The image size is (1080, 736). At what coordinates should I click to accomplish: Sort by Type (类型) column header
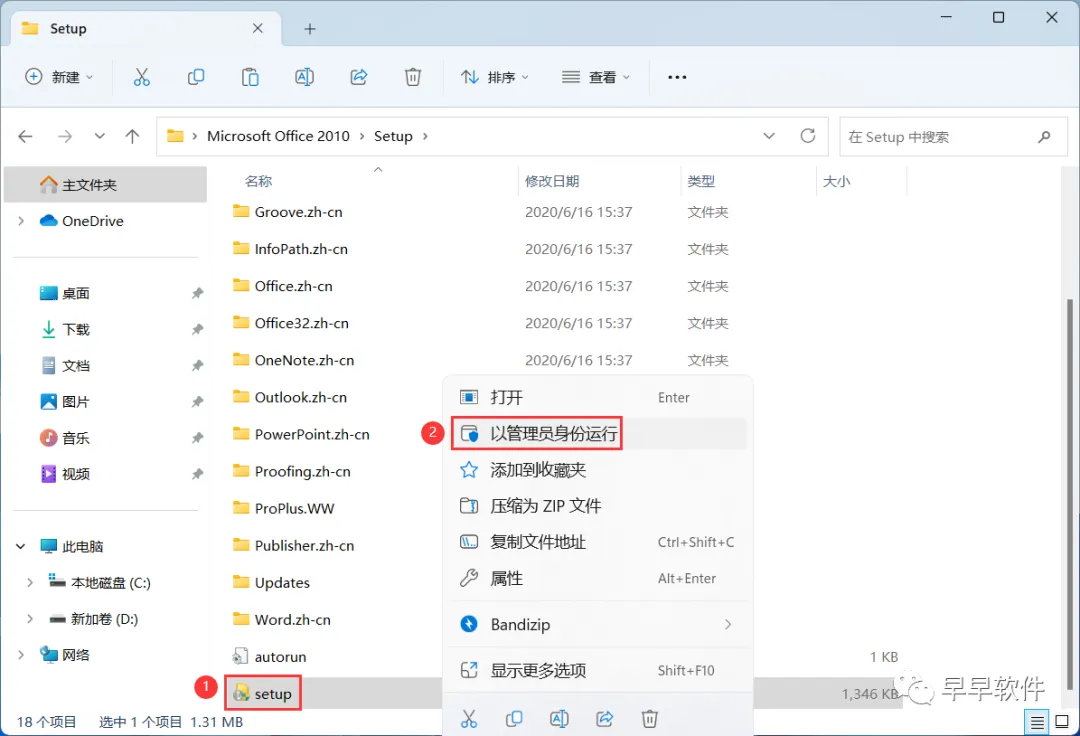[700, 181]
